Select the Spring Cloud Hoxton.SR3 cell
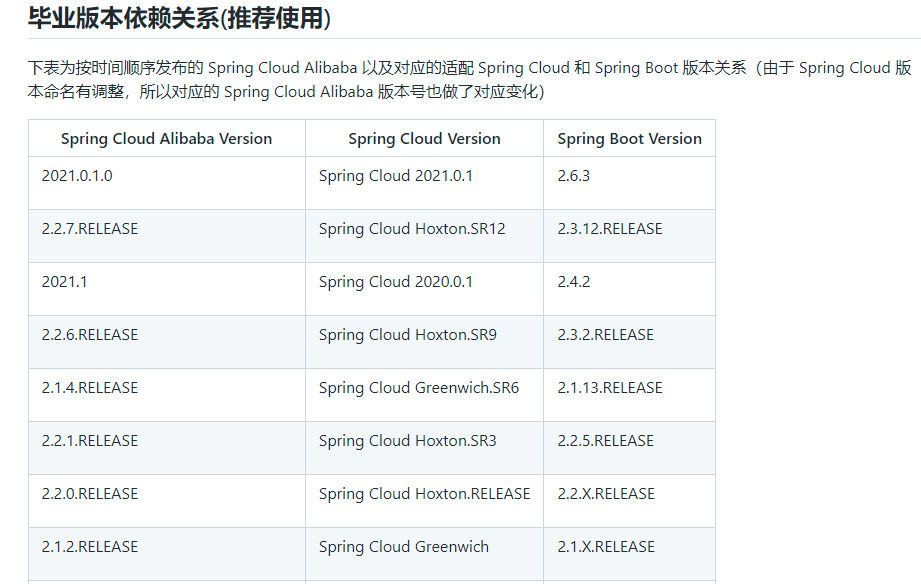This screenshot has height=584, width=921. 407,441
